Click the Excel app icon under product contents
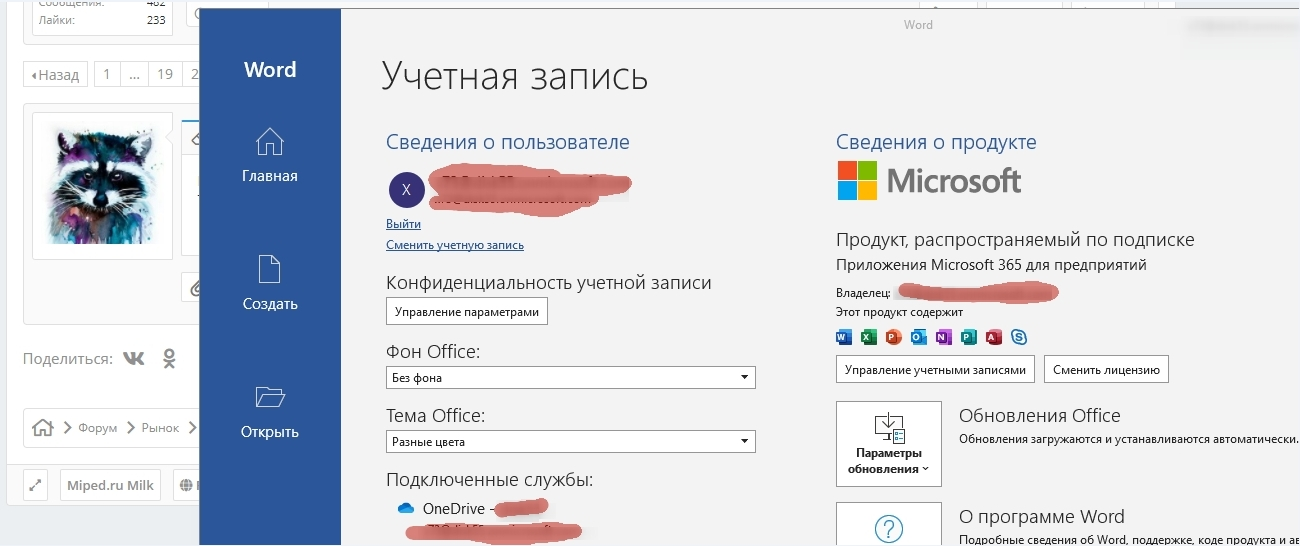This screenshot has width=1300, height=546. (868, 337)
